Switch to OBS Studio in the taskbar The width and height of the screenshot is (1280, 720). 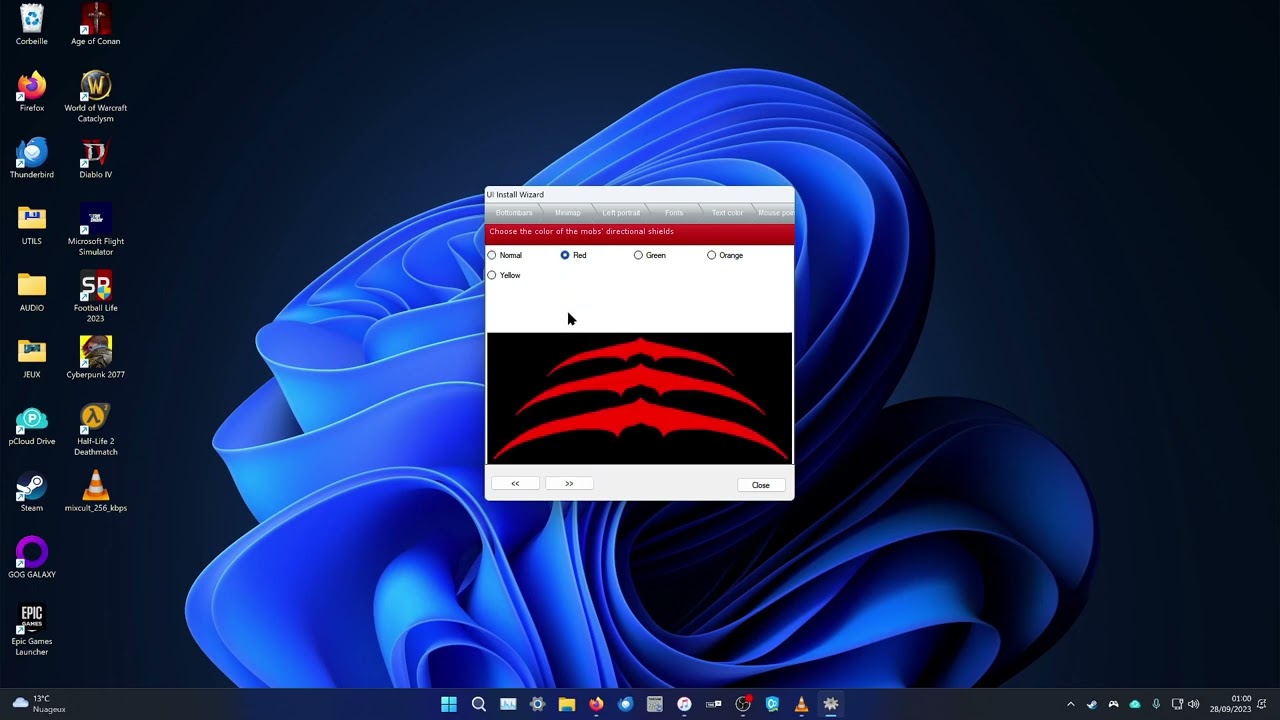[x=743, y=704]
